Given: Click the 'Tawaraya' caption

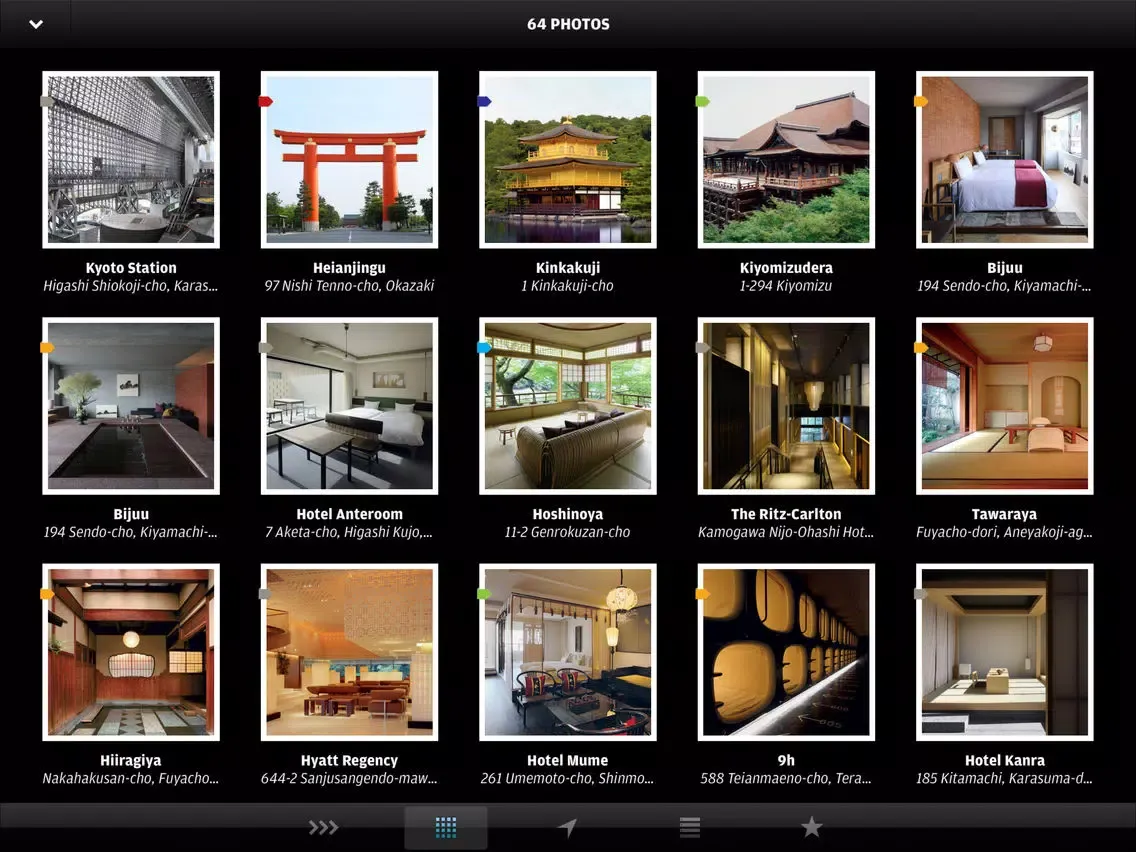Looking at the screenshot, I should (1005, 514).
